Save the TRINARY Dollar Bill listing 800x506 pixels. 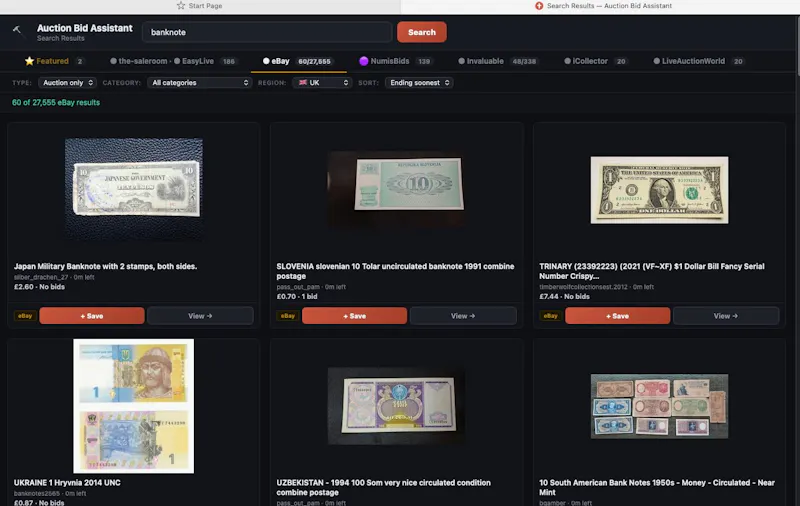point(617,316)
